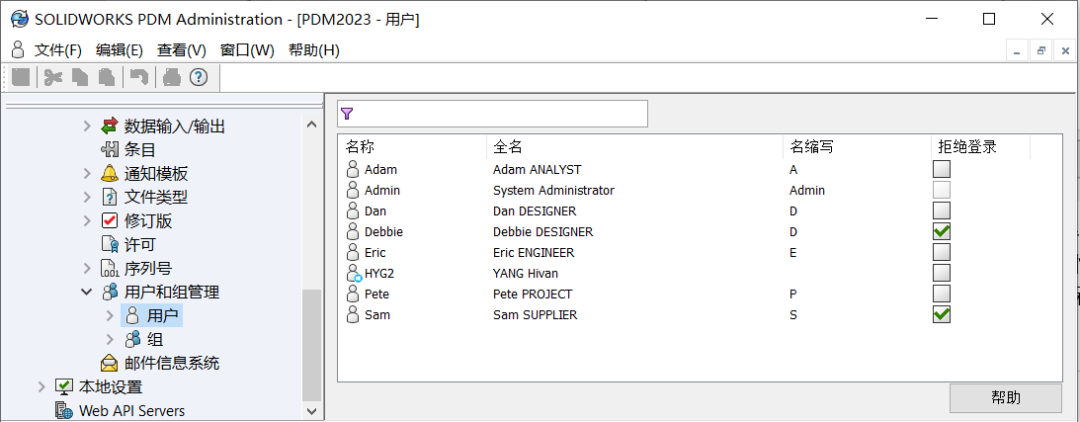Screen dimensions: 1080x422
Task: Open the 窗口(W) menu
Action: (x=246, y=50)
